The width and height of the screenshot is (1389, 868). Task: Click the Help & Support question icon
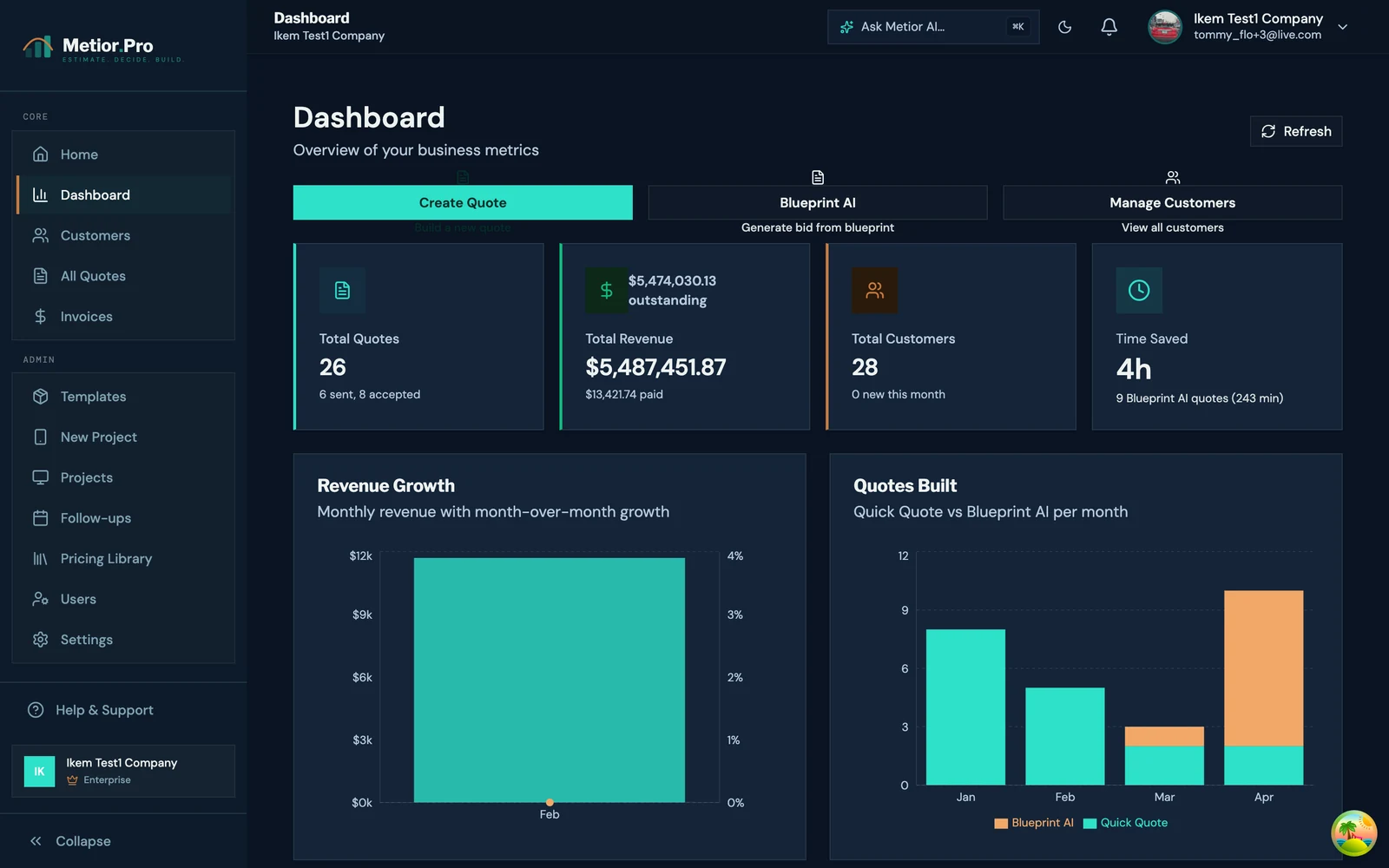click(36, 710)
